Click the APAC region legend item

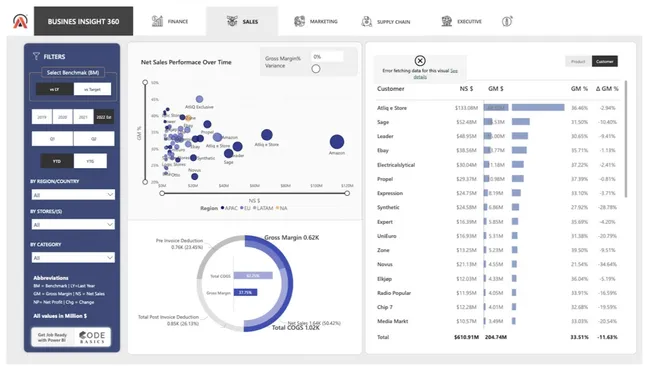229,208
